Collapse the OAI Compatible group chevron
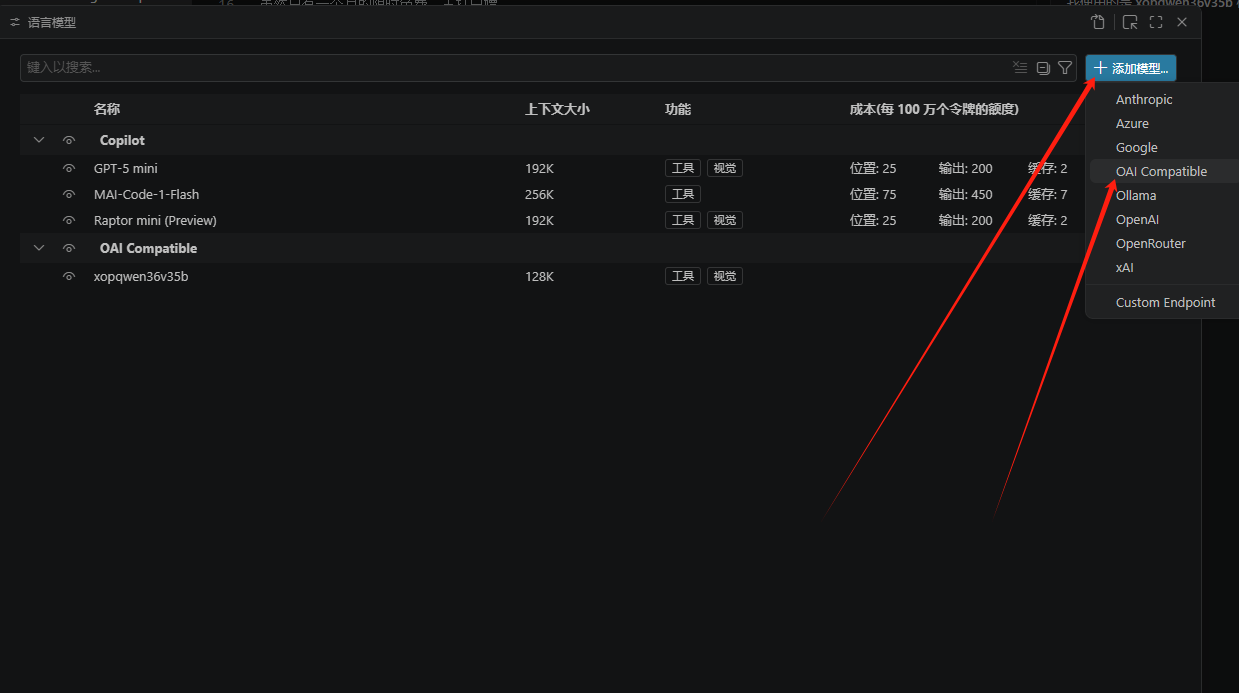The height and width of the screenshot is (693, 1239). click(39, 249)
